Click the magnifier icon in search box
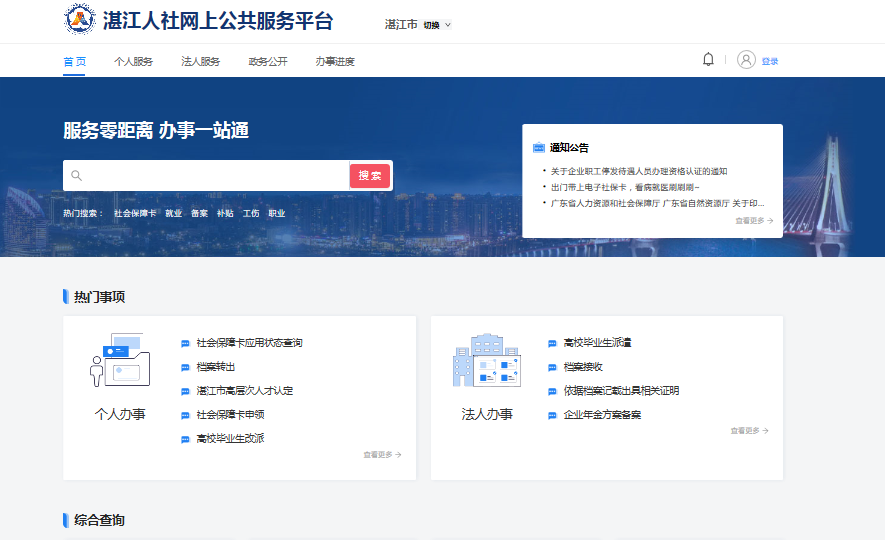 pyautogui.click(x=76, y=176)
